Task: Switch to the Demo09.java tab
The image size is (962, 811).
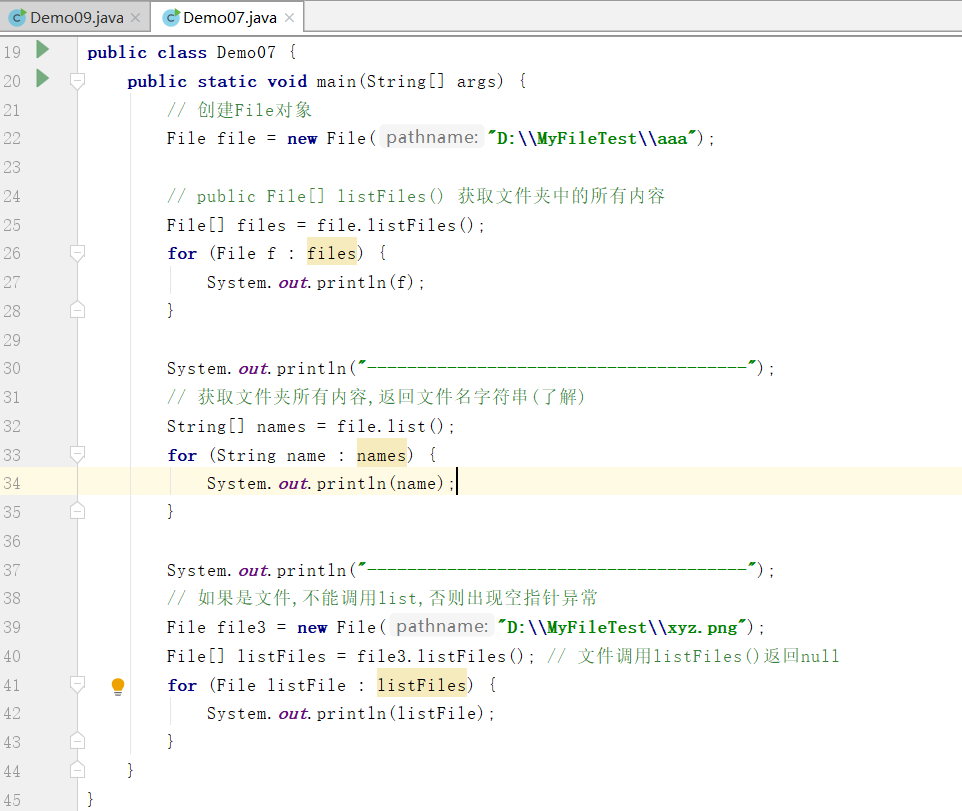Action: [75, 17]
